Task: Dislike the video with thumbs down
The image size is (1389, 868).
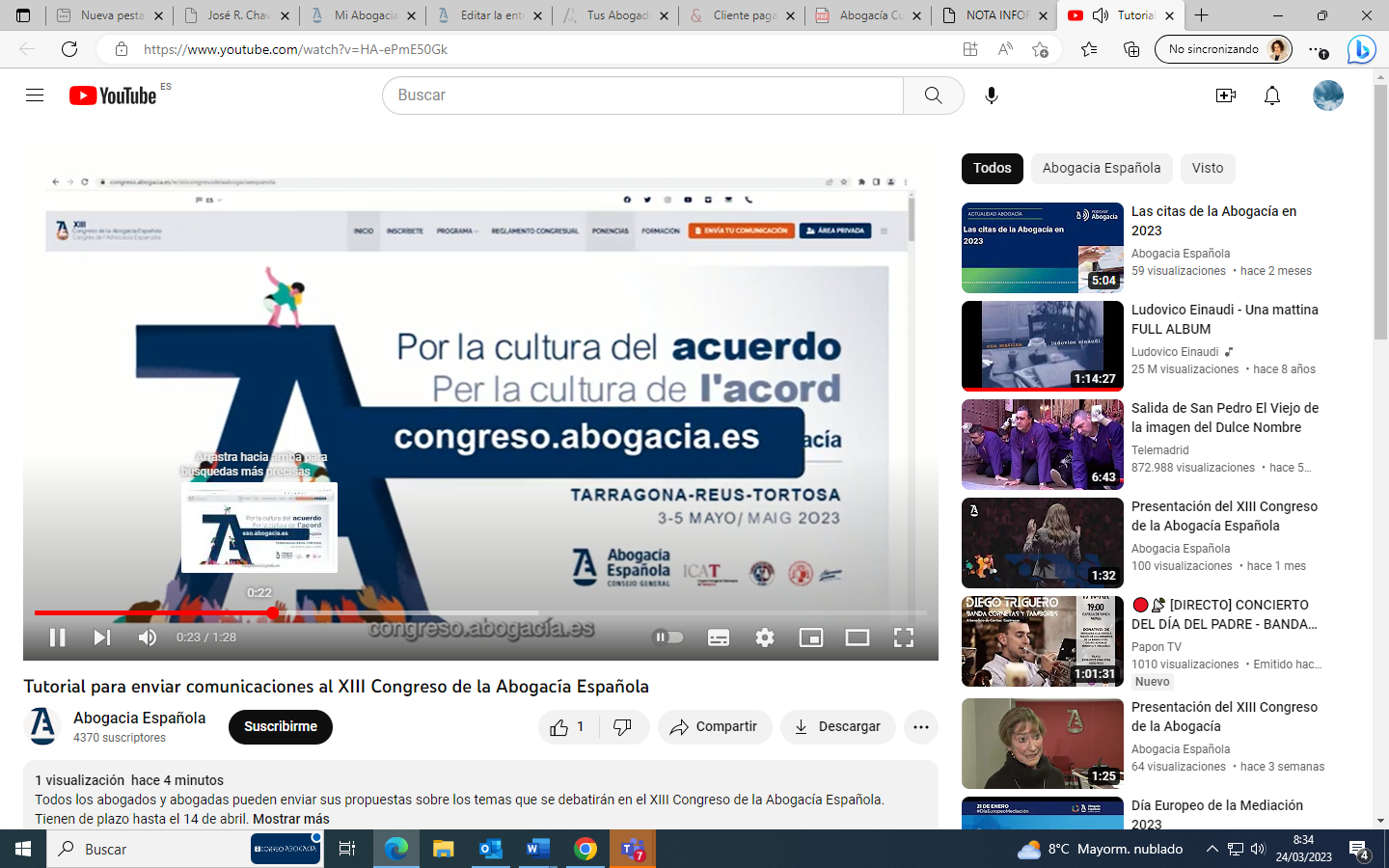Action: pyautogui.click(x=624, y=727)
